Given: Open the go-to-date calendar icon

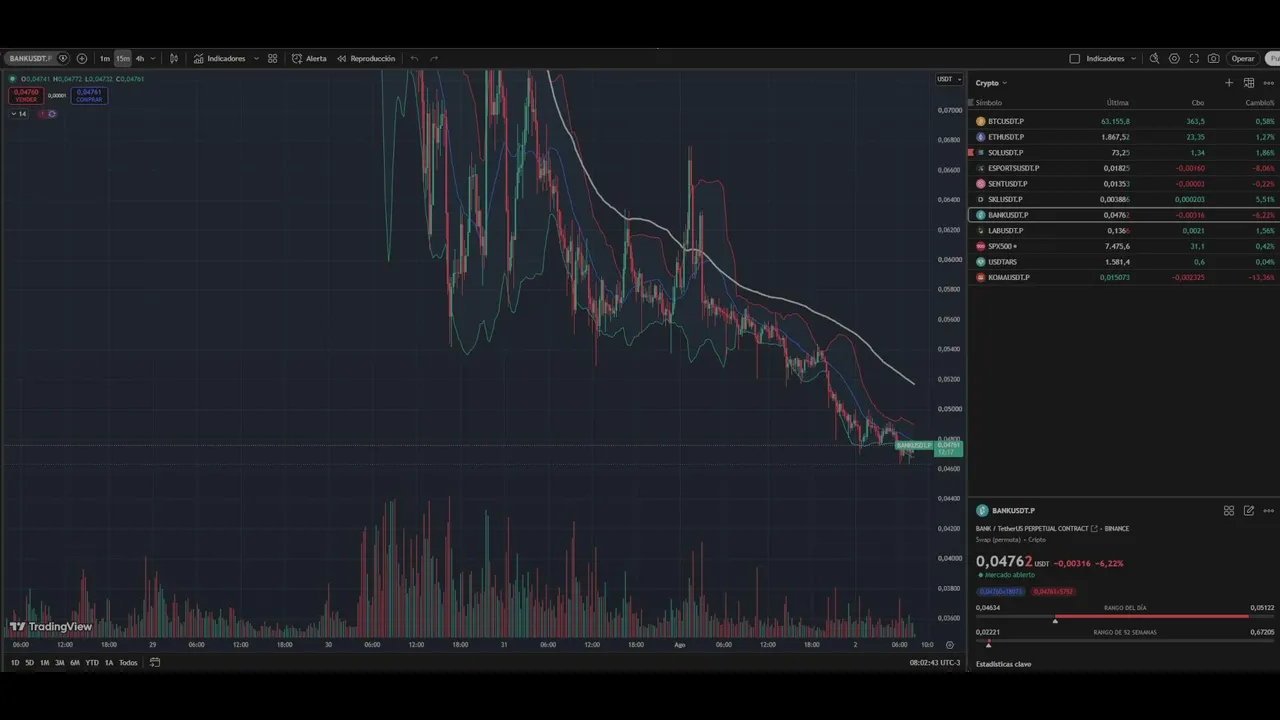Looking at the screenshot, I should [x=155, y=663].
